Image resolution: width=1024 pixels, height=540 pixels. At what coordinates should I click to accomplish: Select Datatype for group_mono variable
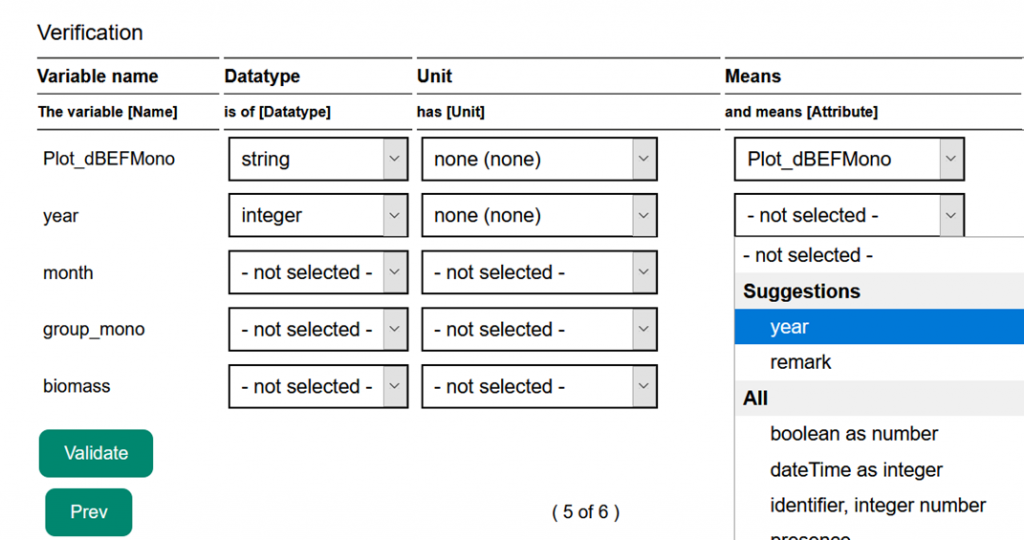[318, 329]
